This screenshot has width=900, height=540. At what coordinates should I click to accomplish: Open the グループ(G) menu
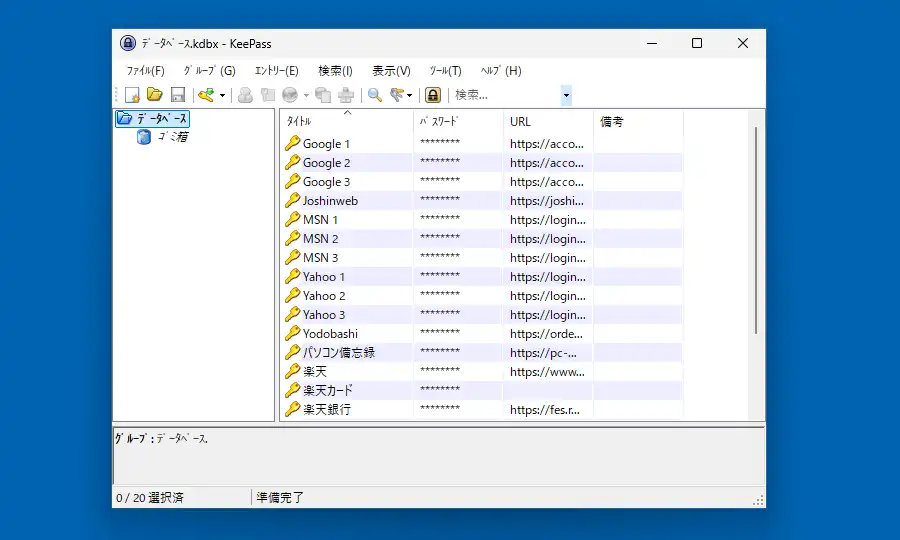[210, 71]
